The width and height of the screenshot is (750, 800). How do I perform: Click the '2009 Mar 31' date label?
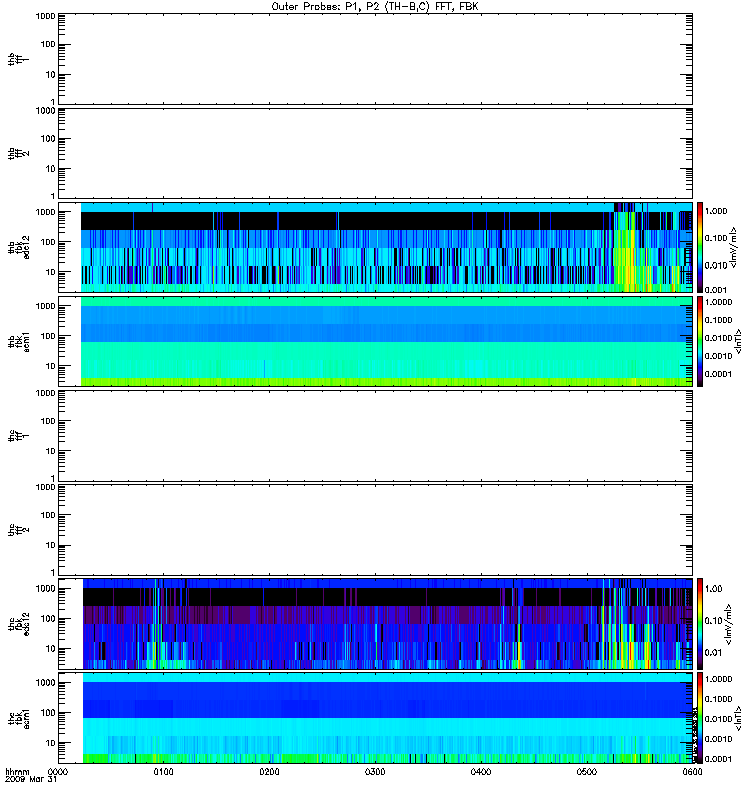31,780
